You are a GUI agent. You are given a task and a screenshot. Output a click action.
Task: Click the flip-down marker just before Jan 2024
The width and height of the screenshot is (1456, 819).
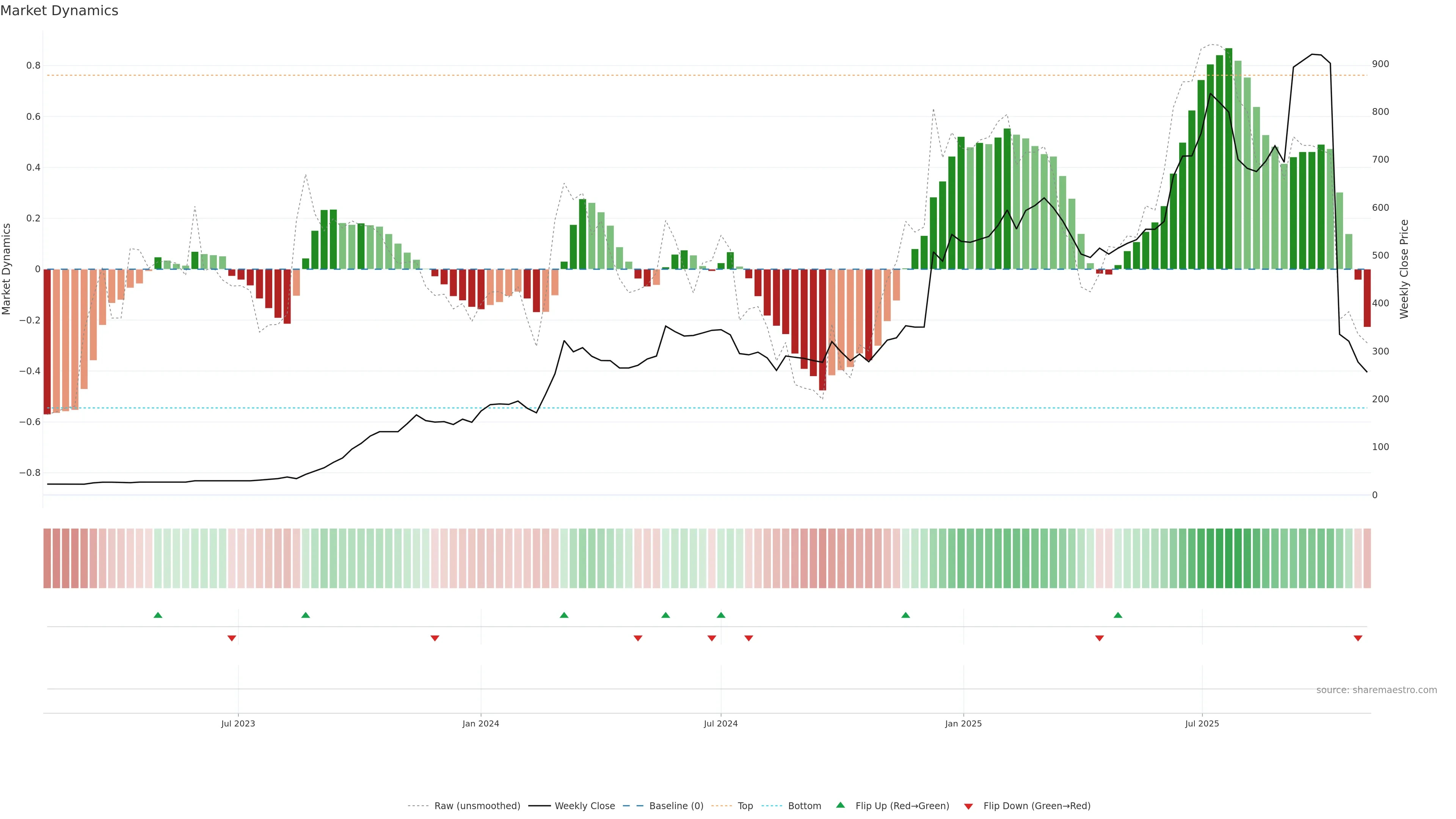point(435,638)
